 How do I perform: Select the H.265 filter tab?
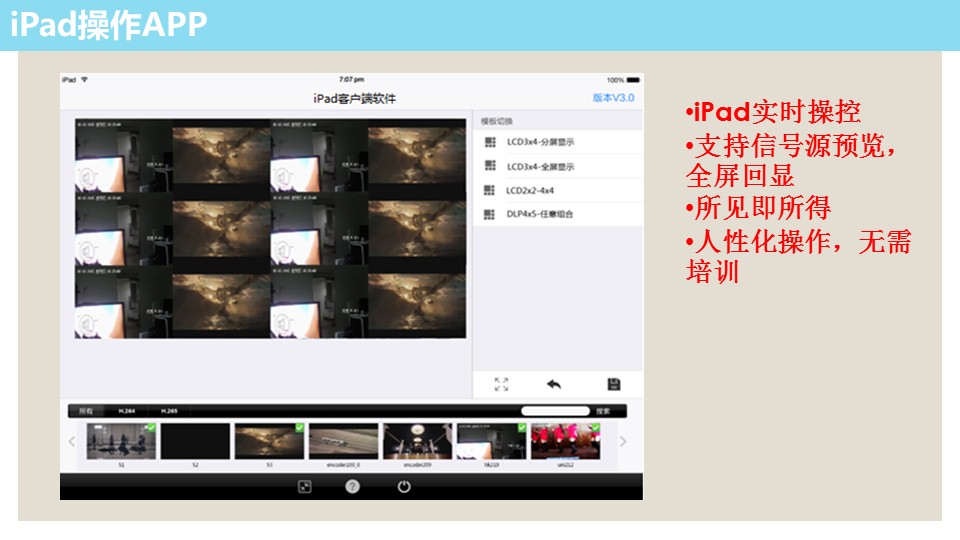point(169,411)
